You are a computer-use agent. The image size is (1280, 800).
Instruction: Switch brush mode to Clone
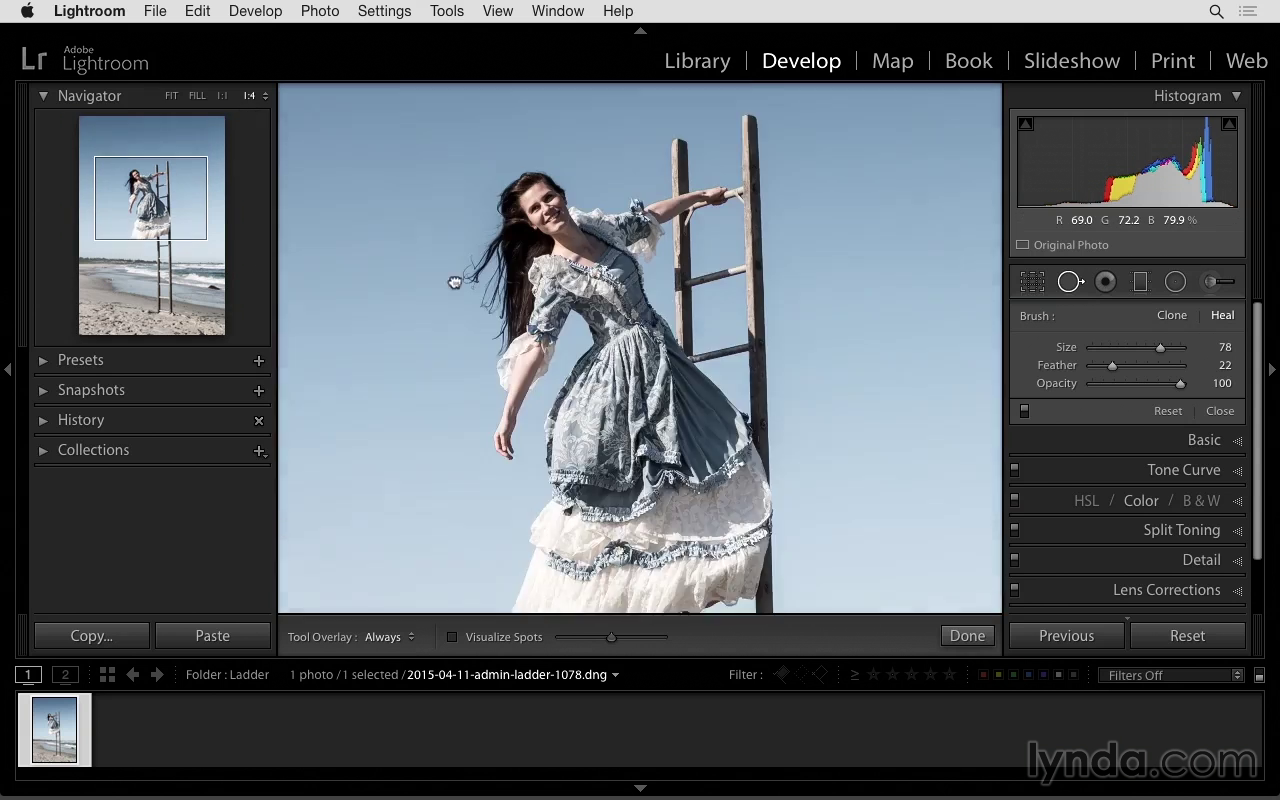1172,315
